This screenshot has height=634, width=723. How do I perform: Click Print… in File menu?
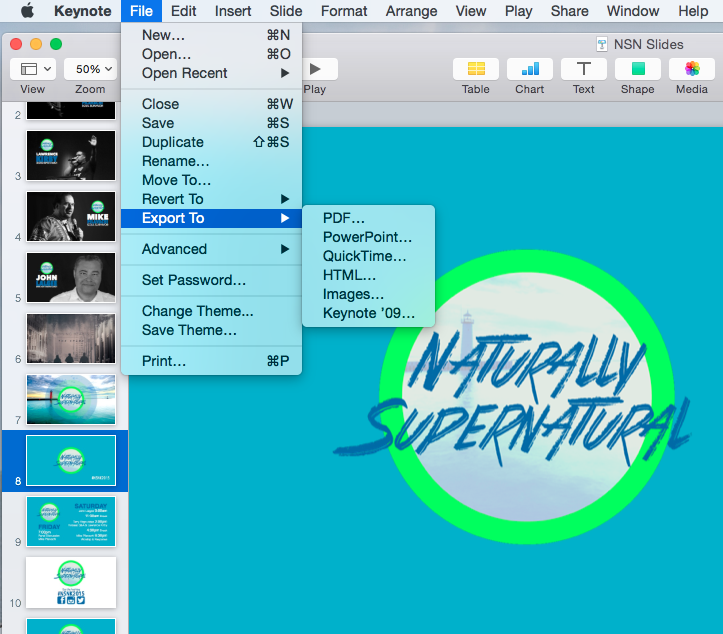[x=212, y=361]
